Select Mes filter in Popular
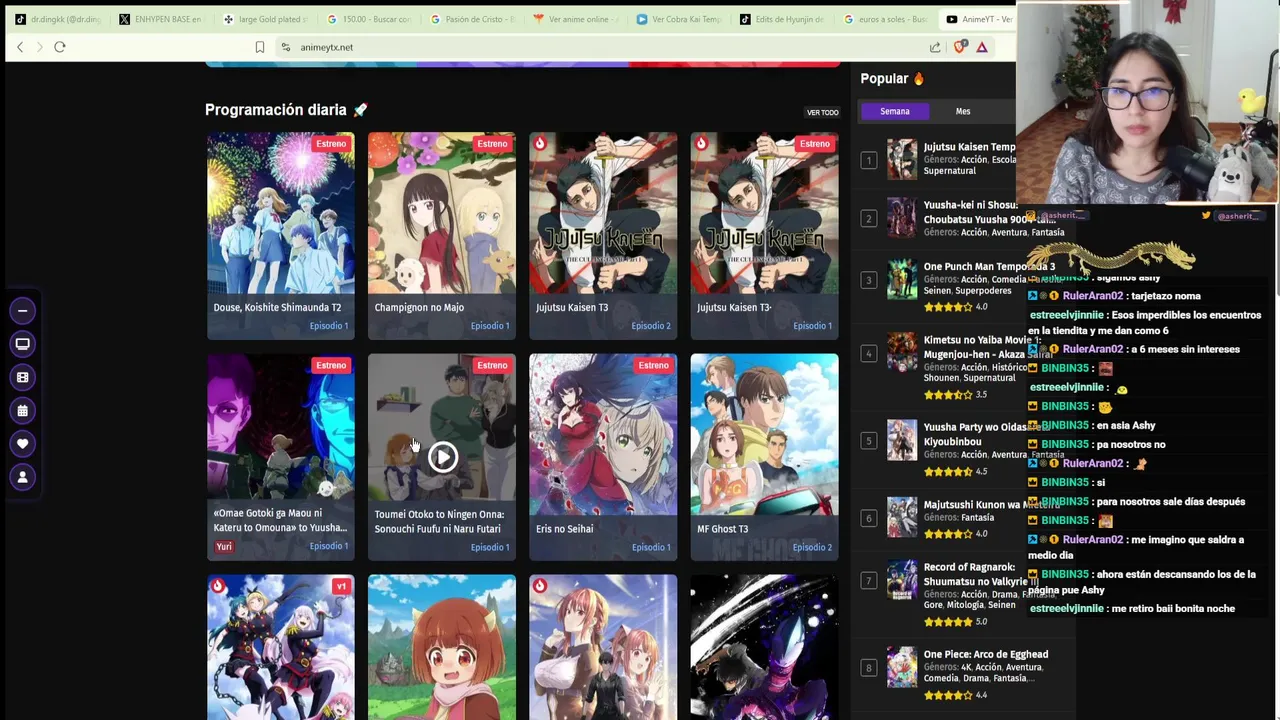Screen dimensions: 1280x720 coord(963,111)
